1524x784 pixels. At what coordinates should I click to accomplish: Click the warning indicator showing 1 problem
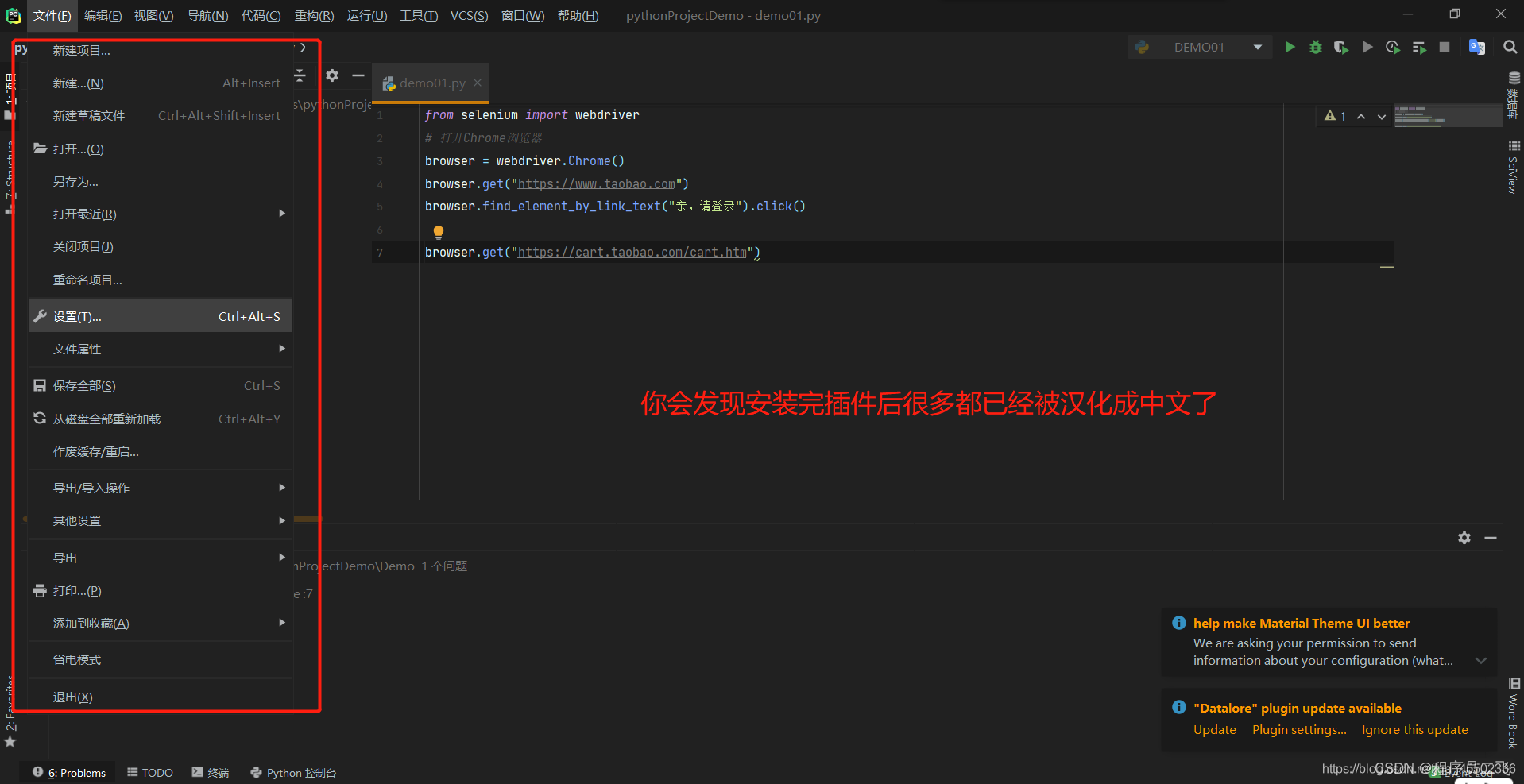[x=1336, y=116]
